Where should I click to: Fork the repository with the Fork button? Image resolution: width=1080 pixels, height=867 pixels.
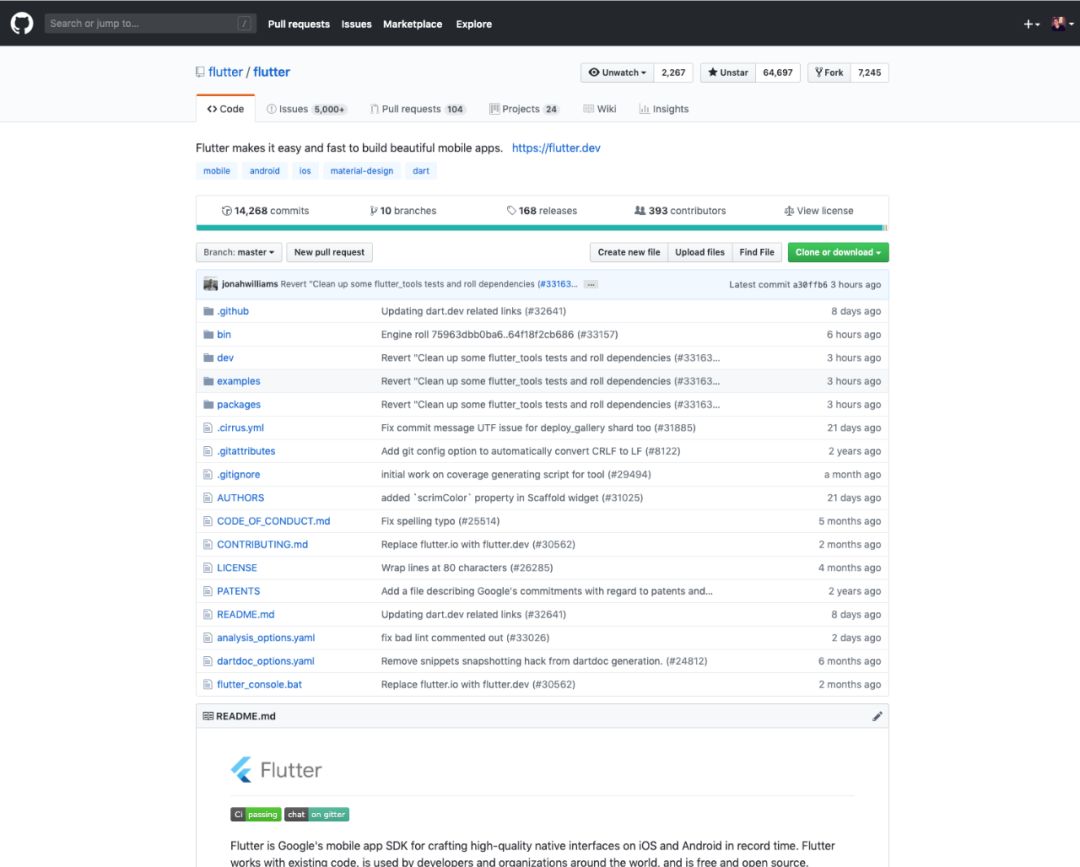pyautogui.click(x=829, y=73)
